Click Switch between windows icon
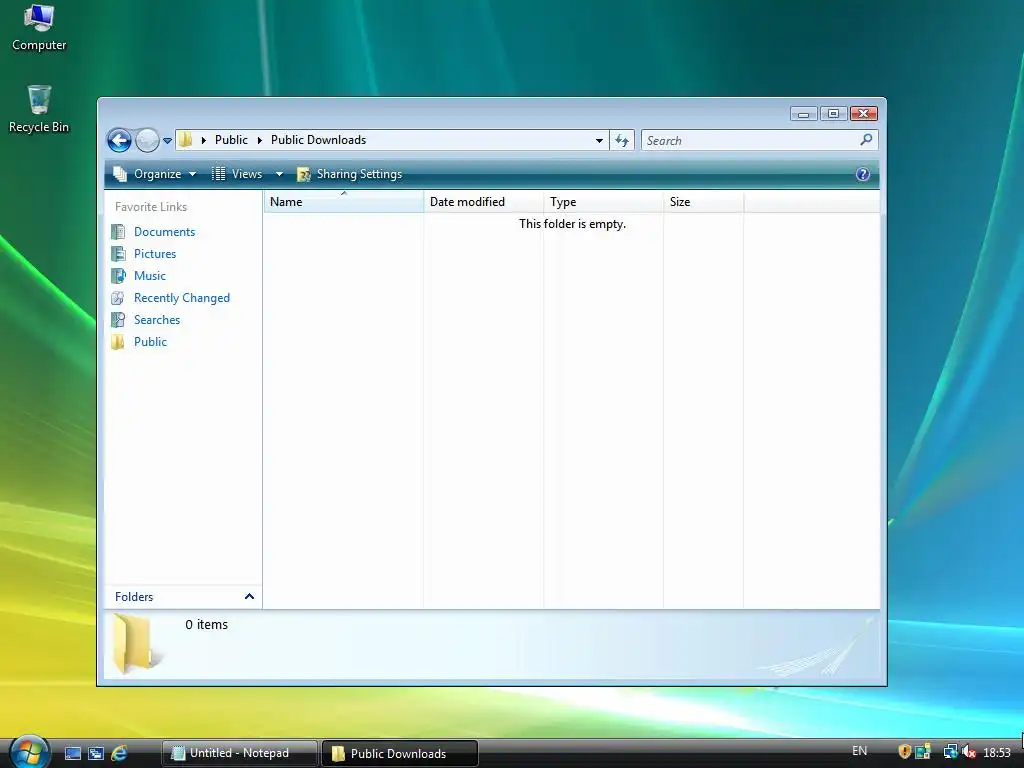 tap(96, 754)
